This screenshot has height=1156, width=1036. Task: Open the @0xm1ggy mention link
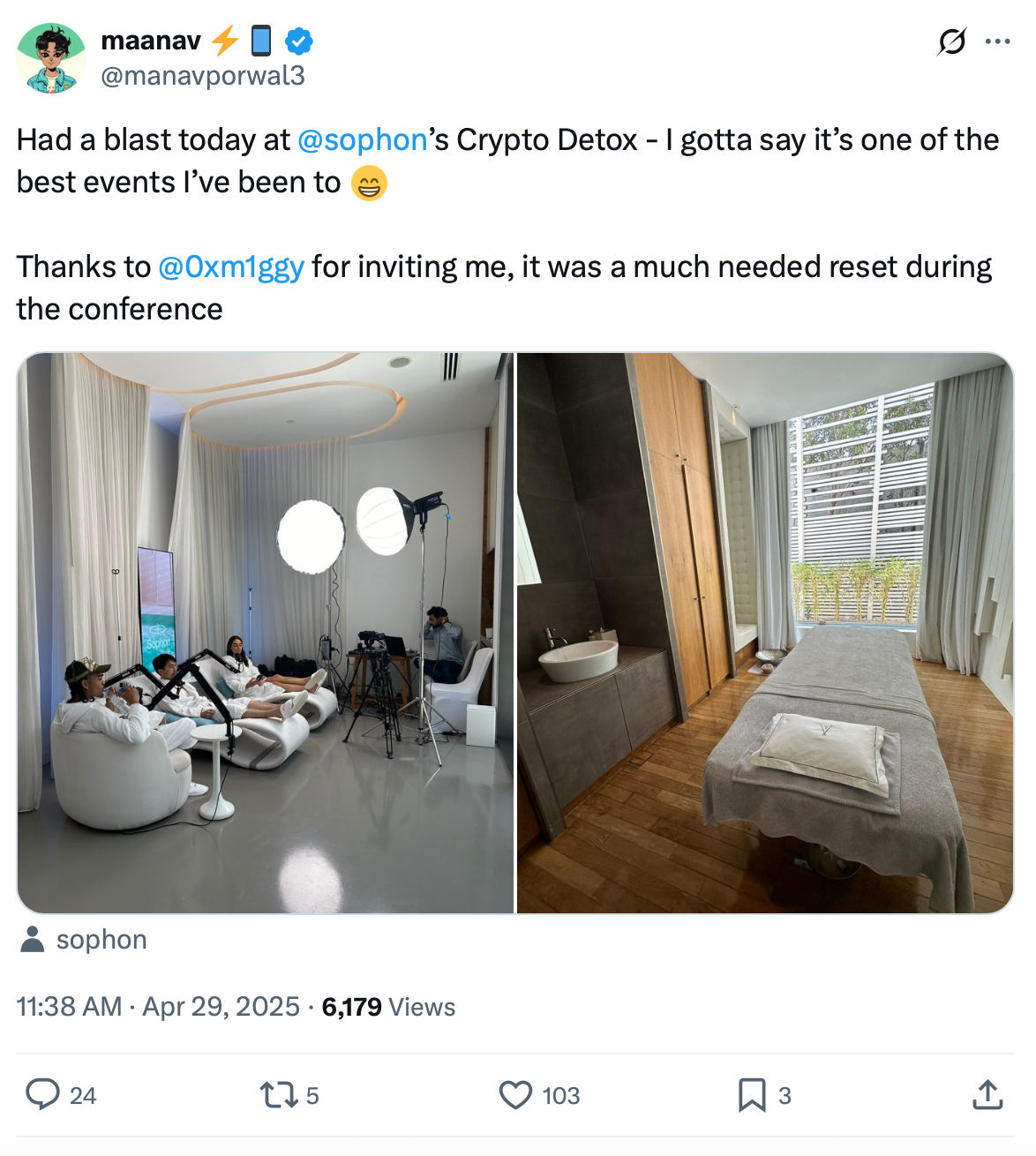click(x=231, y=266)
